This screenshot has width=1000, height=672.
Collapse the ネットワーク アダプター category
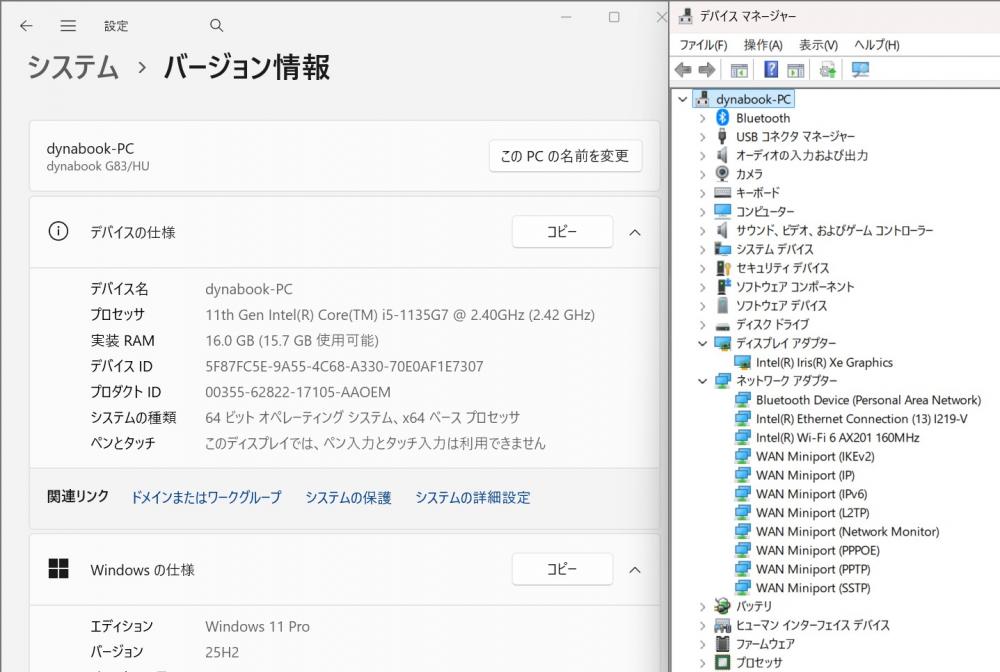point(702,381)
